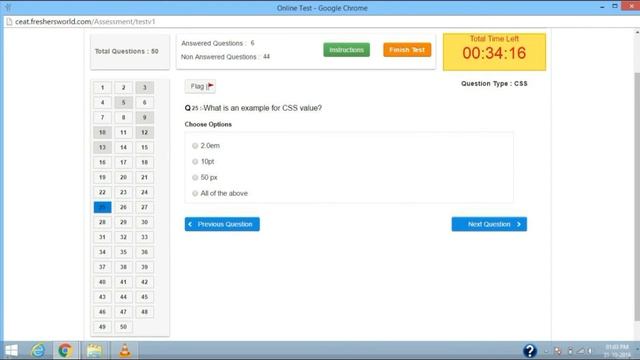This screenshot has width=640, height=360.
Task: Select the 2.0em option
Action: coord(195,146)
